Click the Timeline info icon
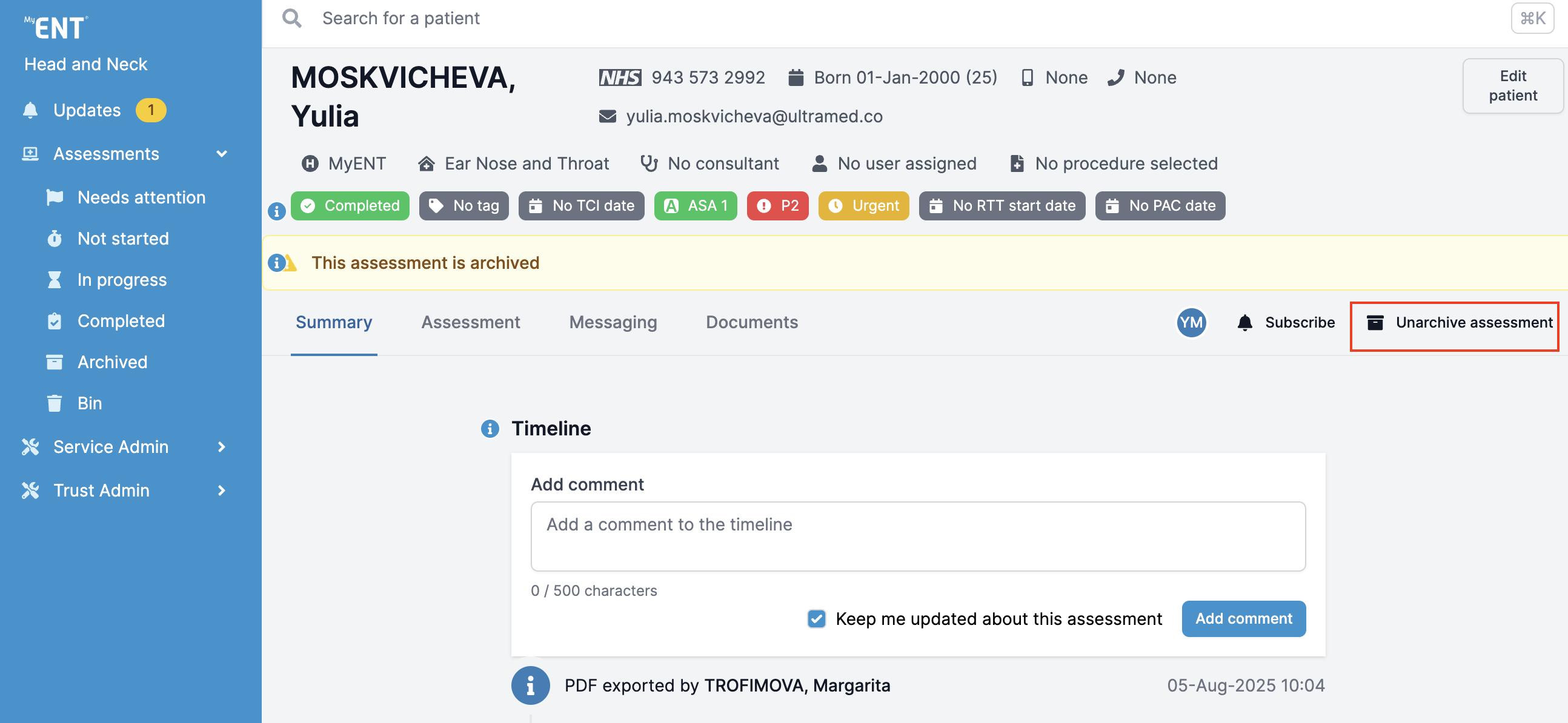 click(490, 429)
